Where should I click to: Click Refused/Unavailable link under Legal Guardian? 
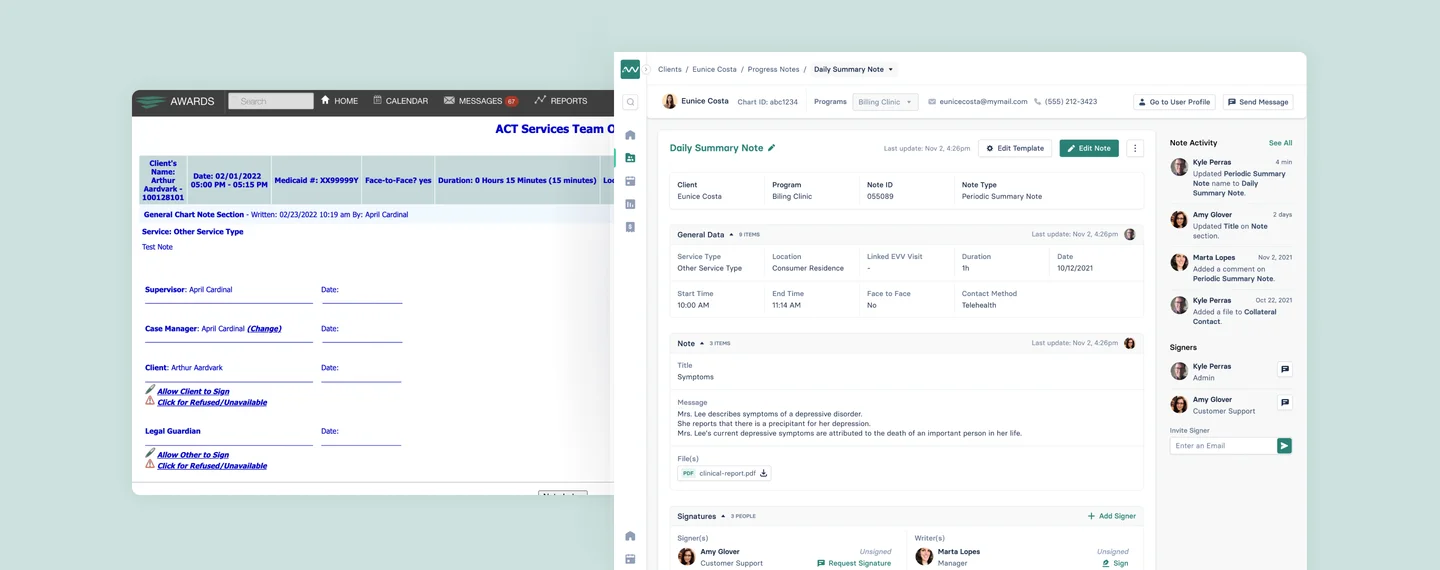point(212,466)
